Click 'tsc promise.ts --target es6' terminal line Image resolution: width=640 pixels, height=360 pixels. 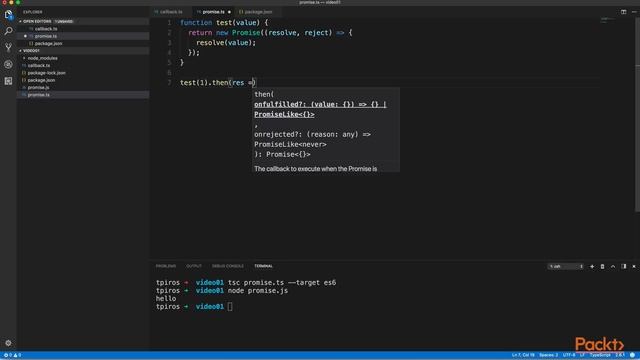coord(282,282)
